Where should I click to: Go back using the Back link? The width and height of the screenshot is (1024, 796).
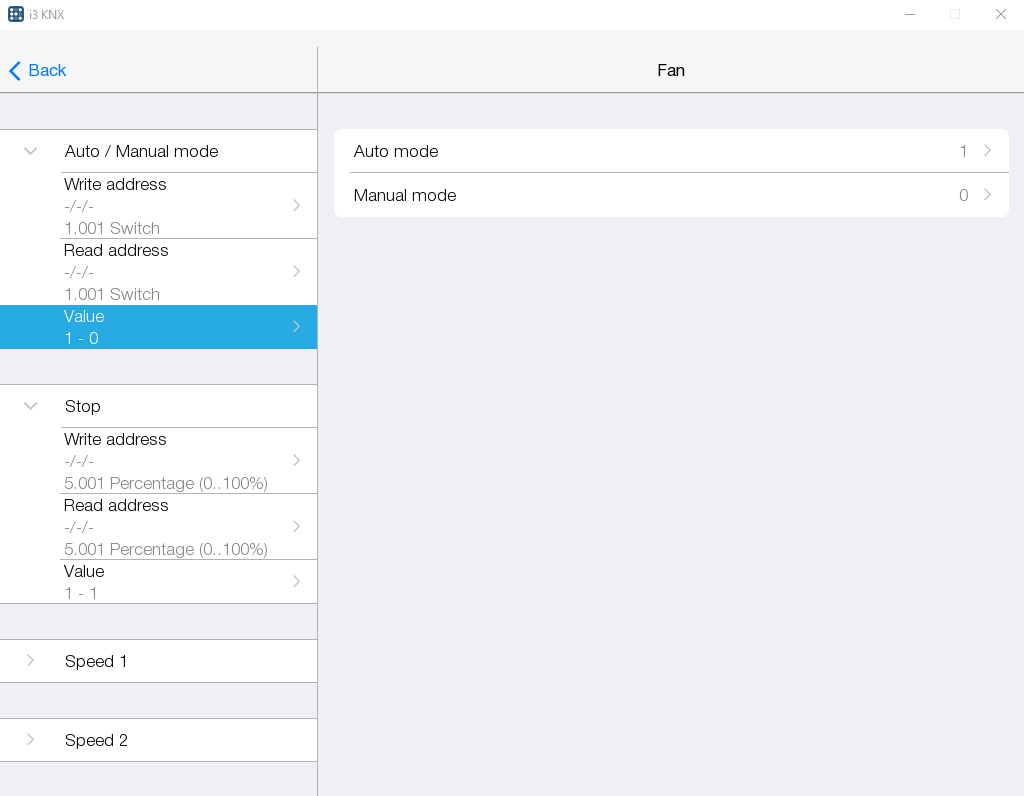47,71
